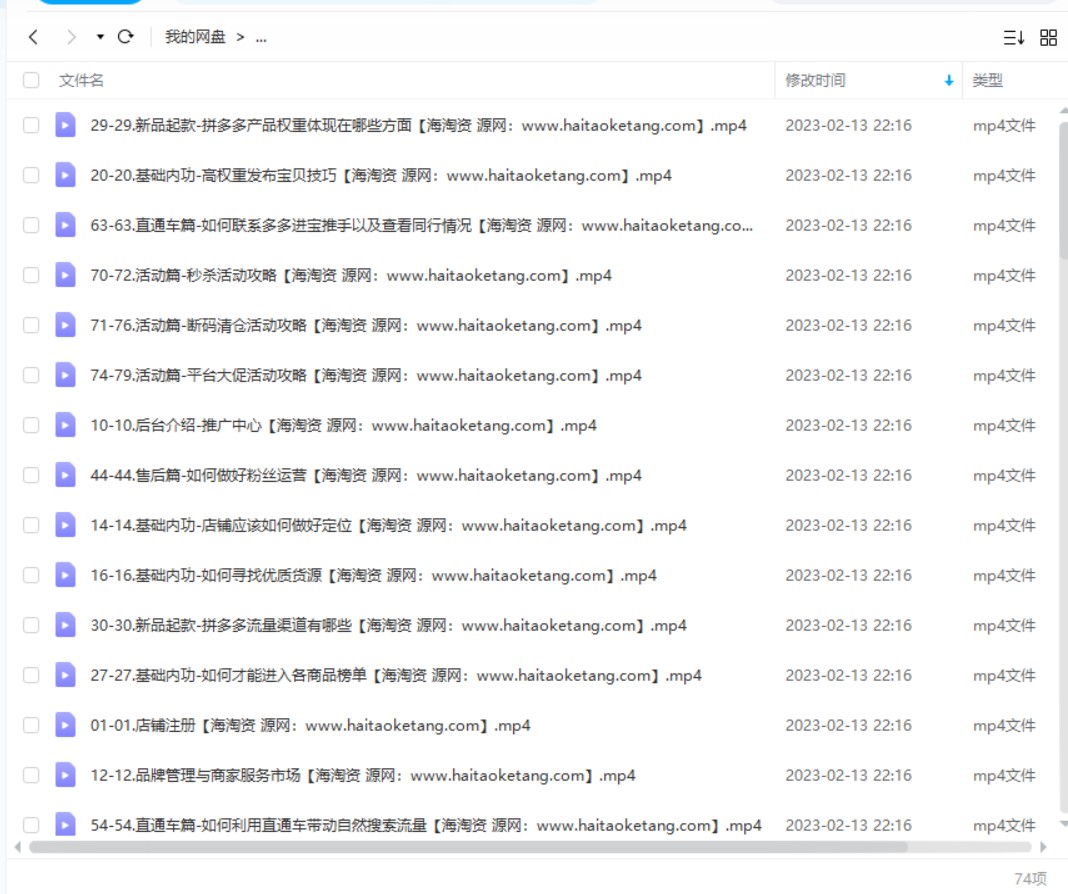The height and width of the screenshot is (894, 1068).
Task: Click video icon of 12-12.品牌管理 file
Action: coord(65,775)
